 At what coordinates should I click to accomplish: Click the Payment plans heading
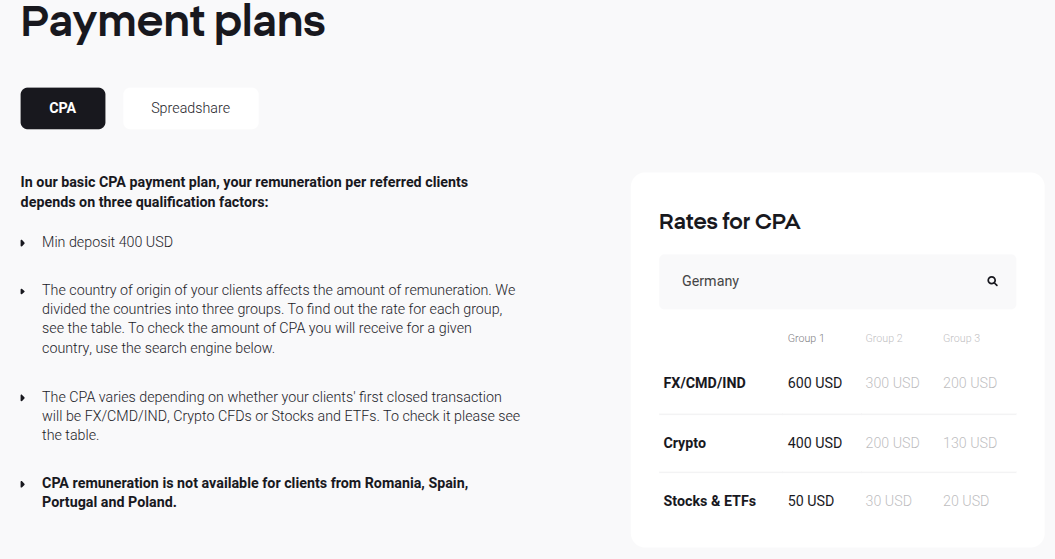[x=173, y=22]
